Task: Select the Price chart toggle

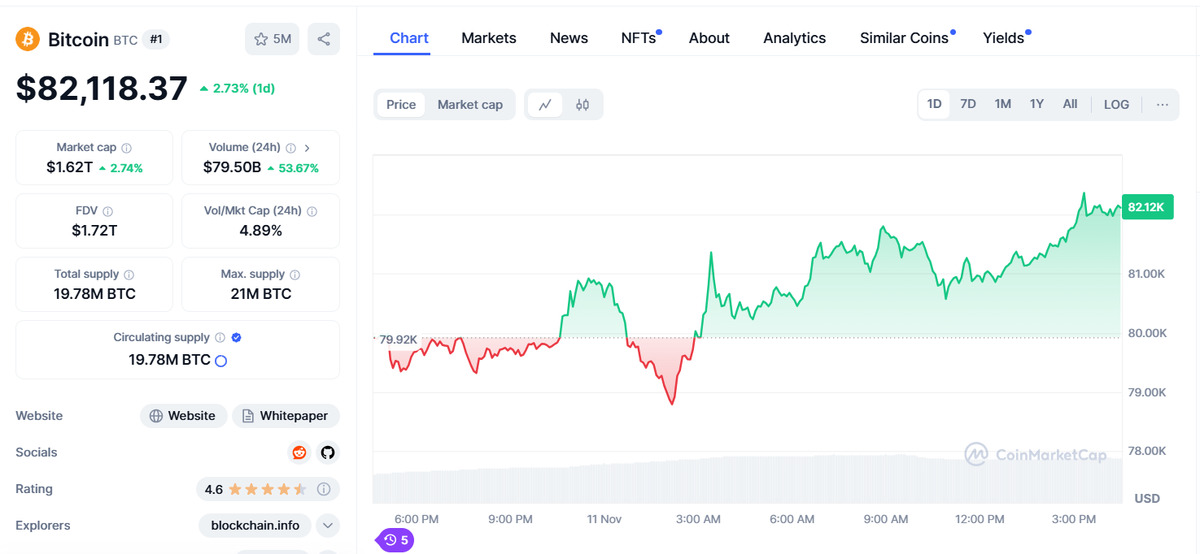Action: 401,105
